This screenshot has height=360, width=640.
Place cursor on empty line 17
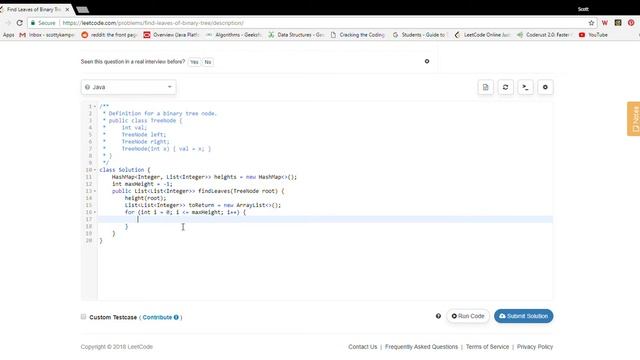pos(325,219)
